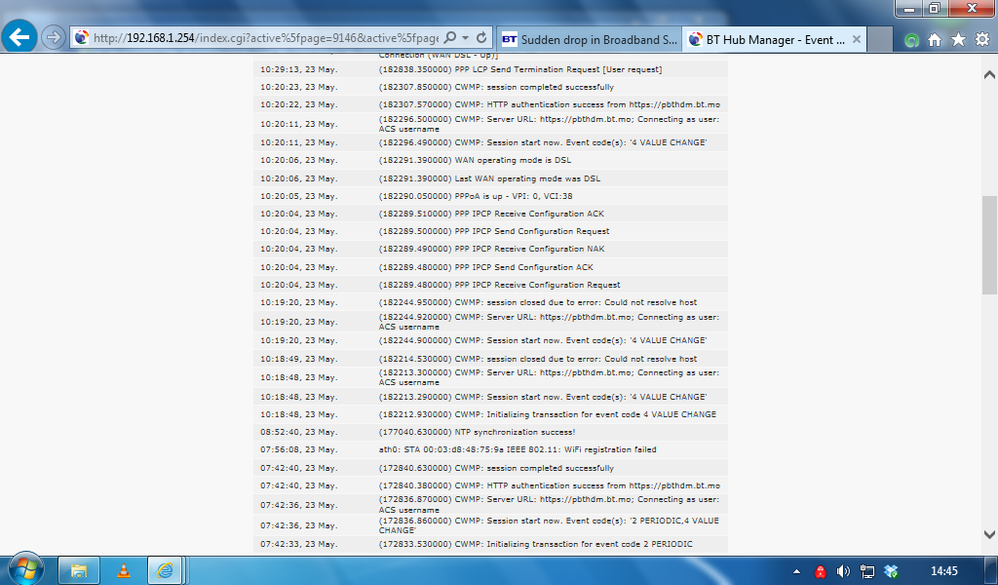
Task: Open Windows Explorer from the taskbar
Action: coord(78,570)
